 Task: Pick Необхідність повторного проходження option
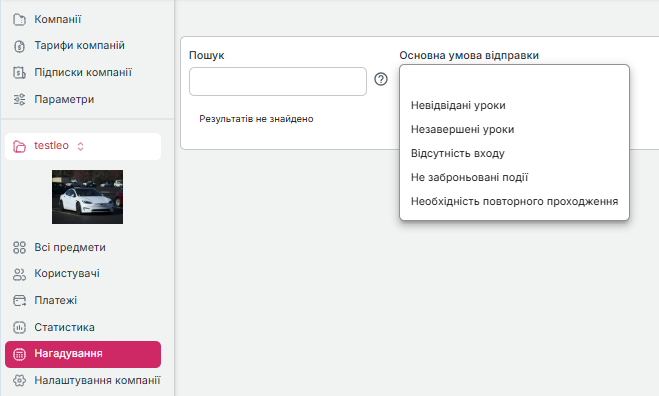514,201
